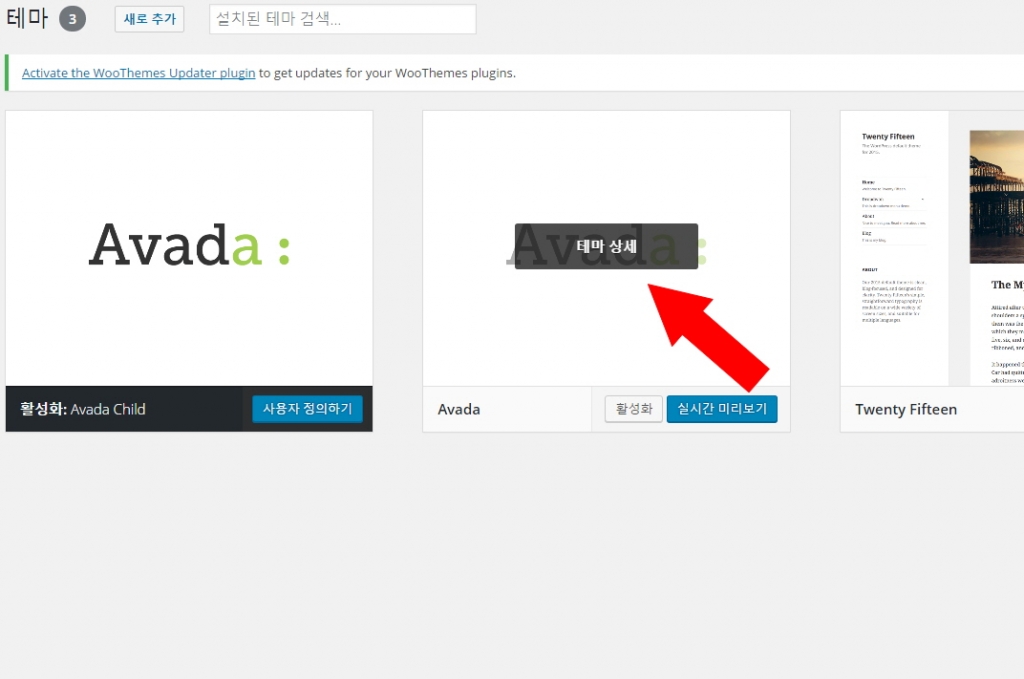
Task: Open 테마 상세 overlay on Avada theme
Action: tap(606, 246)
